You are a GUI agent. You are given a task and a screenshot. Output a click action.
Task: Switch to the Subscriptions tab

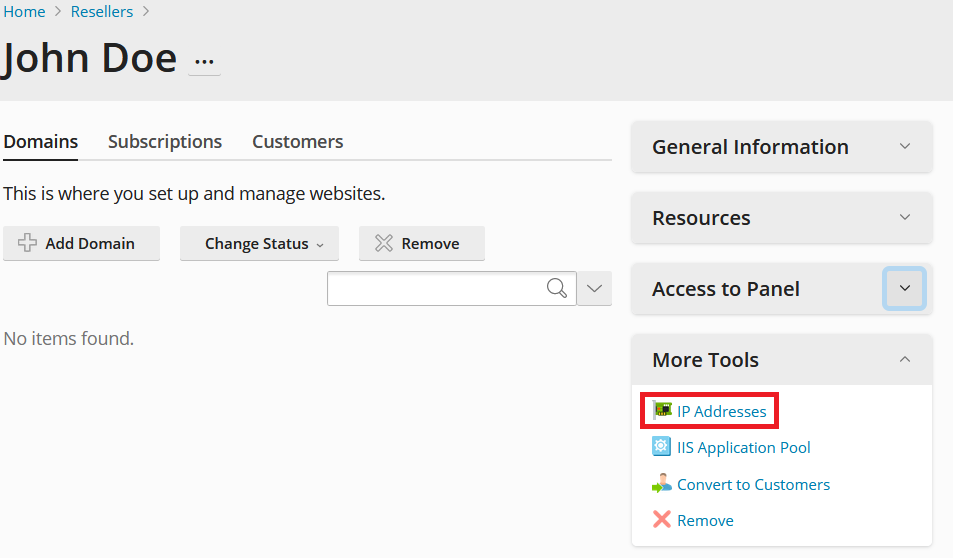pyautogui.click(x=165, y=142)
